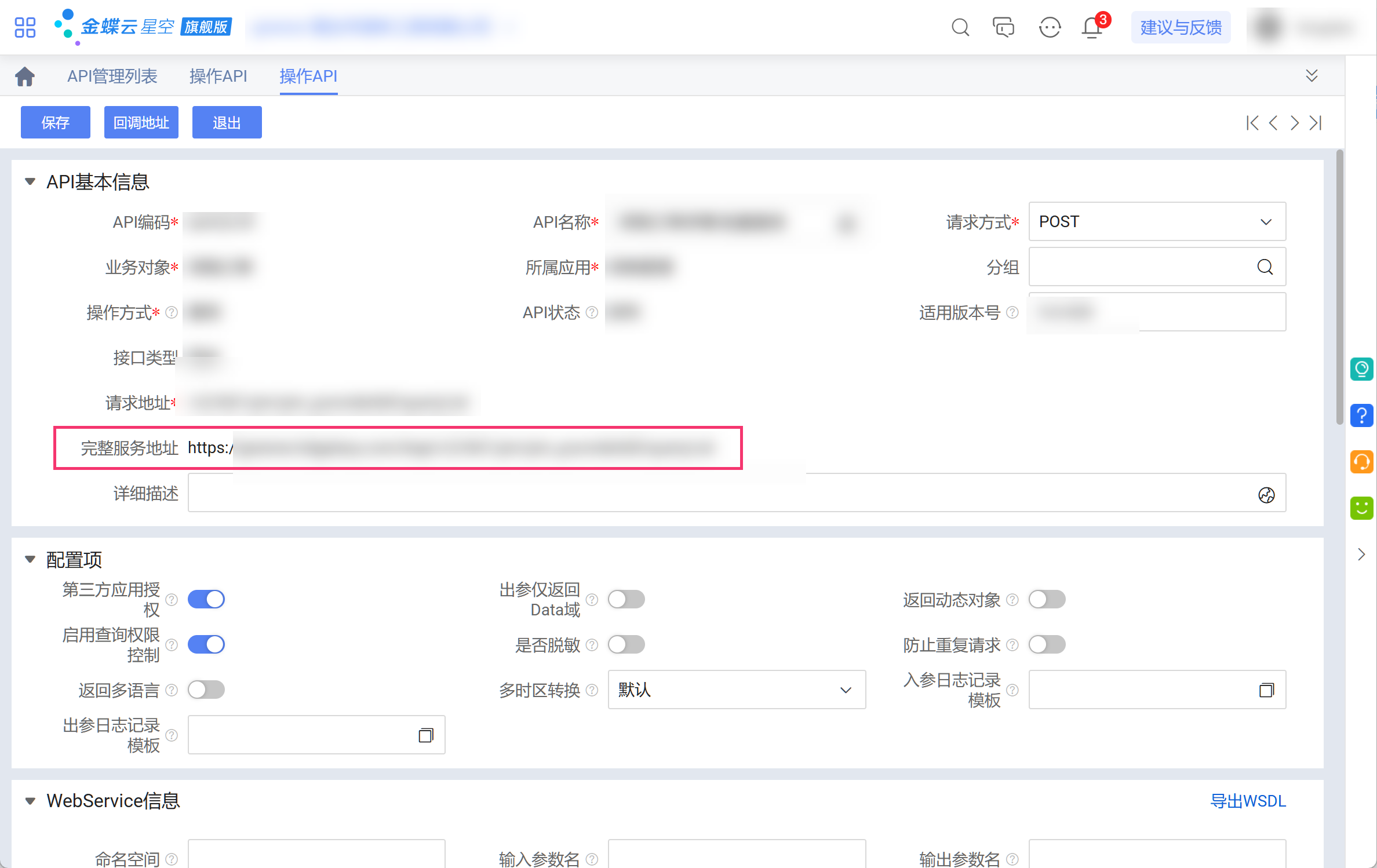Click the 导出WSDL link
The image size is (1377, 868).
1248,801
